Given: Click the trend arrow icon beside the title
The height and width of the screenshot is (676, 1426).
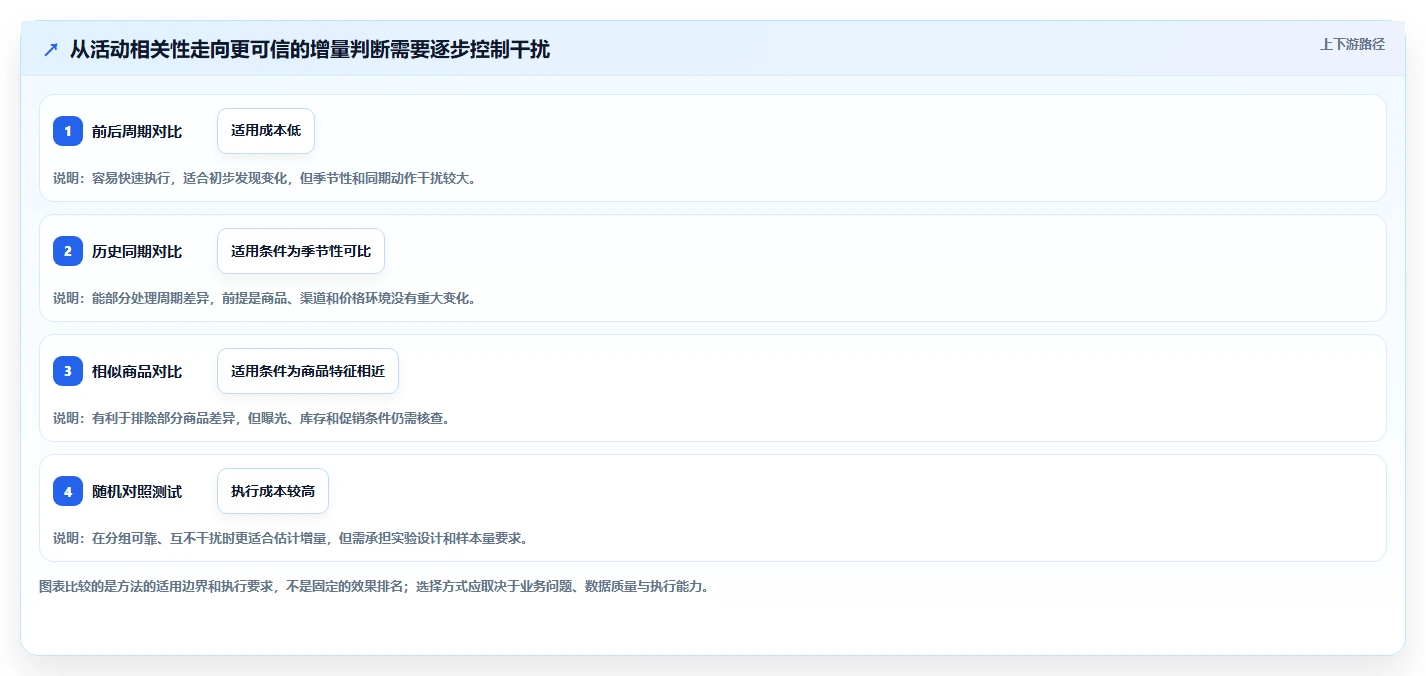Looking at the screenshot, I should point(51,50).
